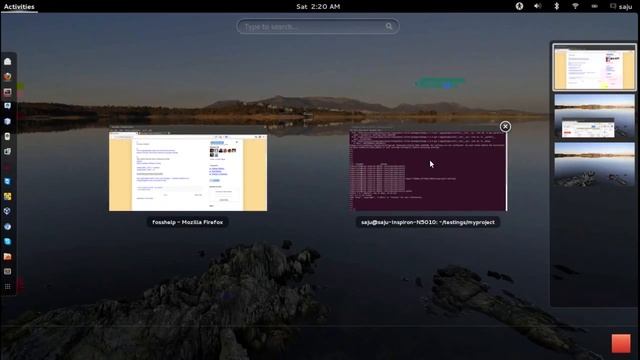Open the Wi-Fi network indicator
Image resolution: width=640 pixels, height=360 pixels.
575,6
